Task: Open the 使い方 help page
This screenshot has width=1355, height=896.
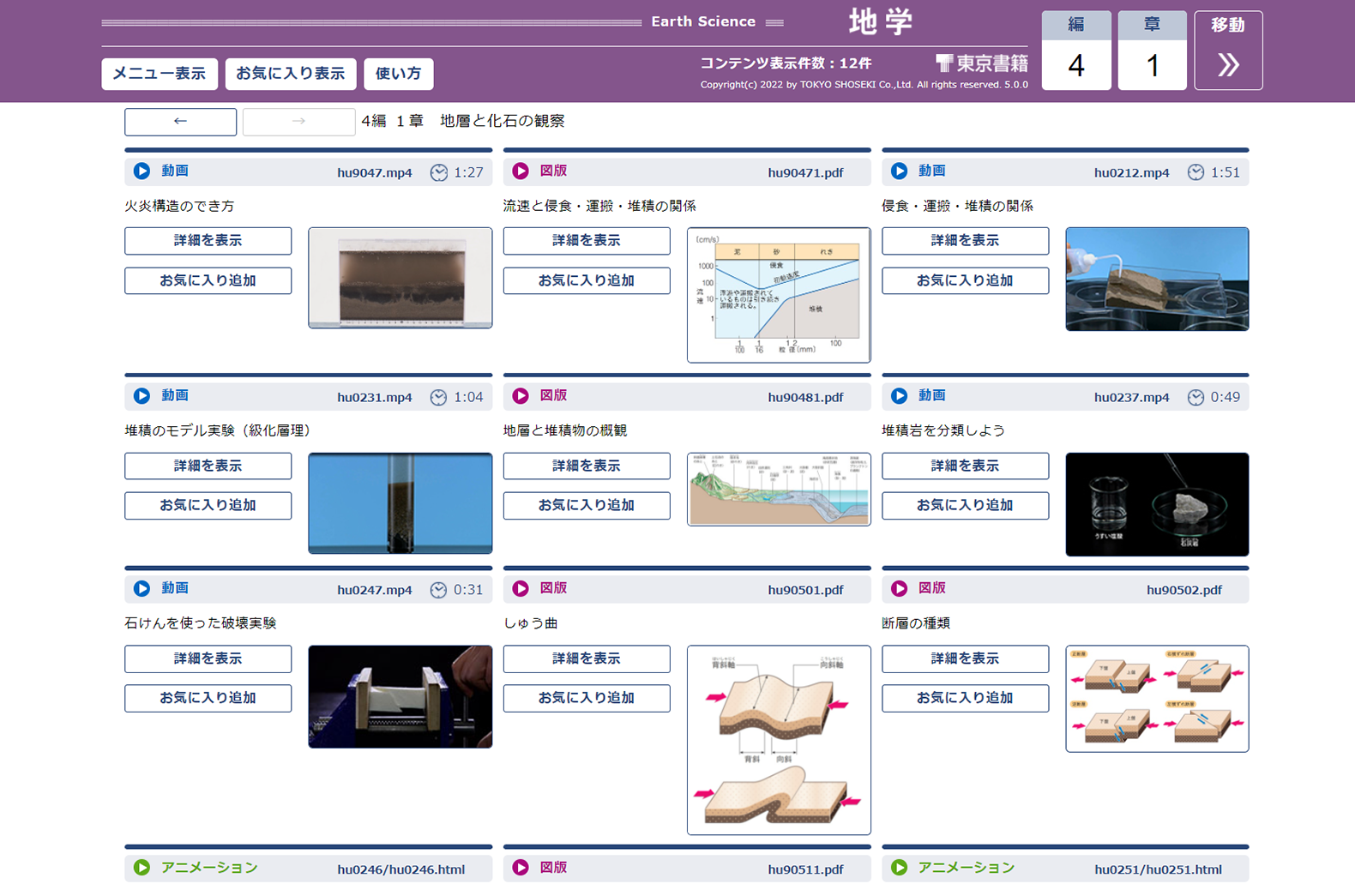Action: tap(399, 74)
